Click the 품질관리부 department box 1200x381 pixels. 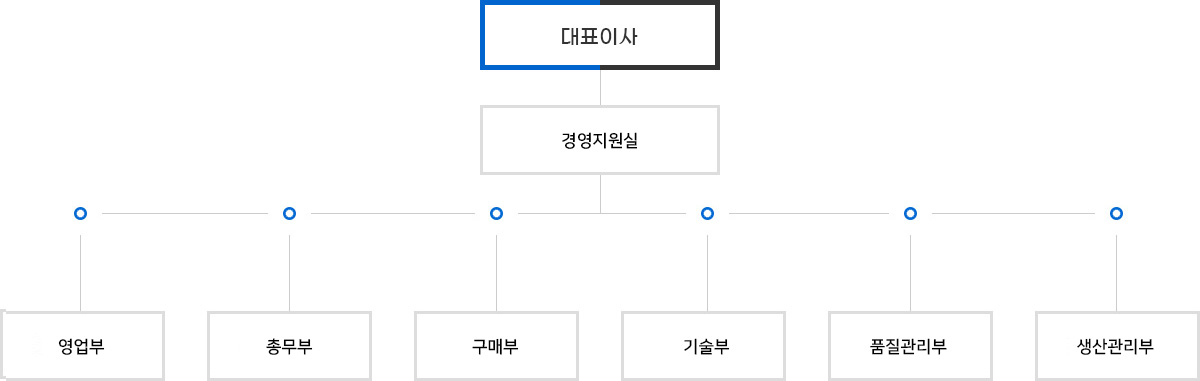coord(910,346)
